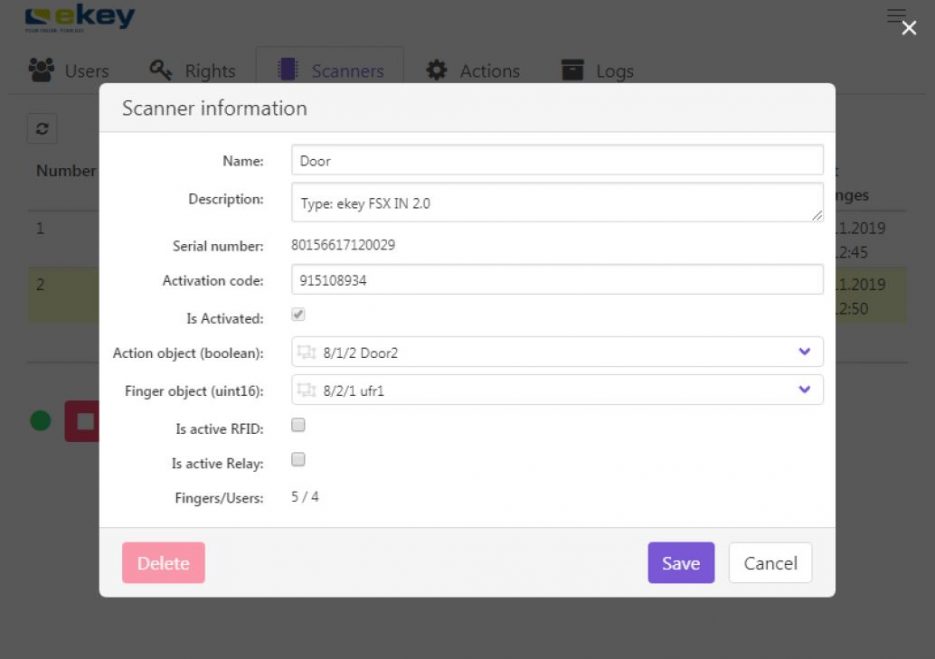Click the Activation code label
The height and width of the screenshot is (659, 935).
(x=213, y=280)
